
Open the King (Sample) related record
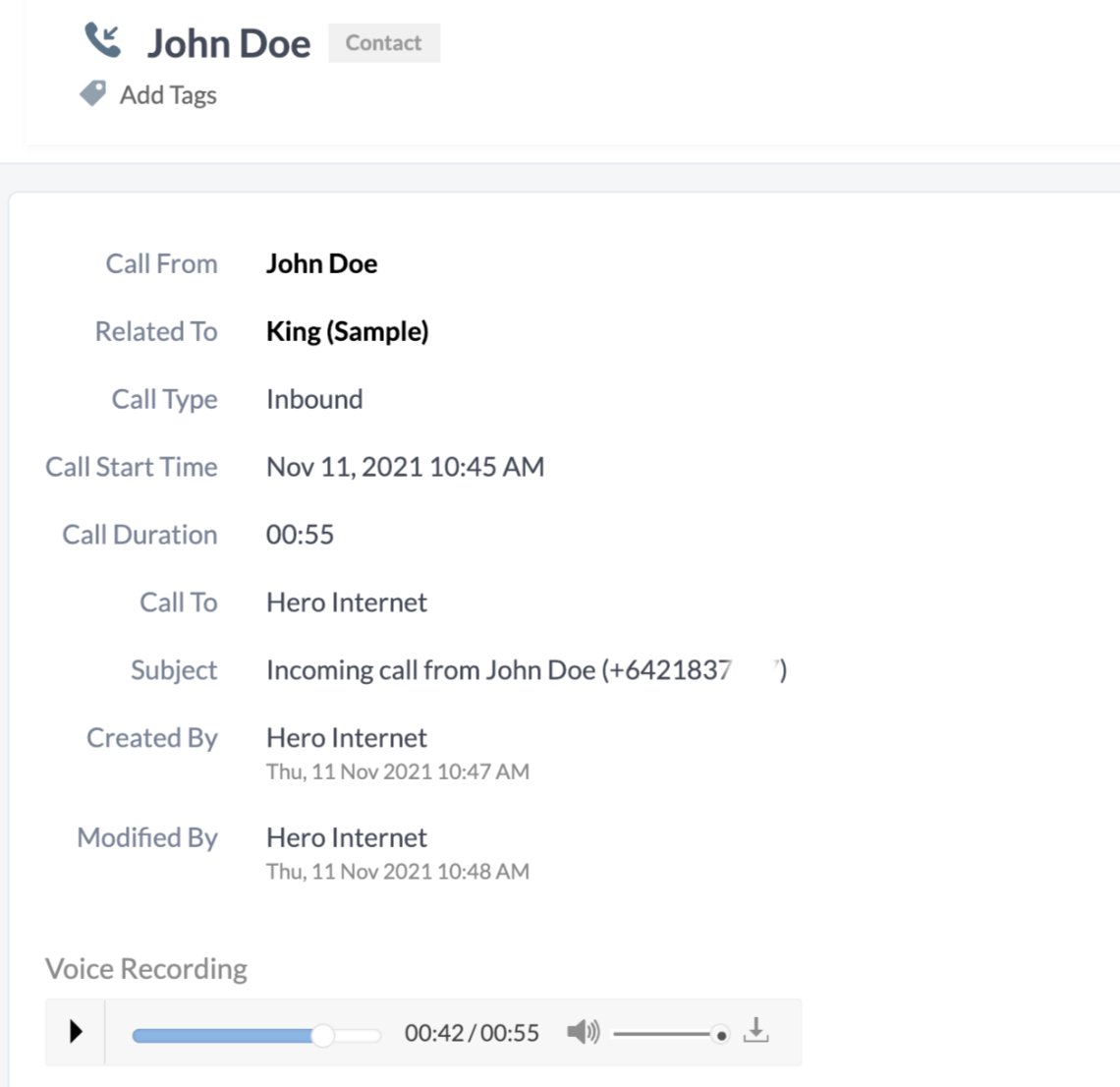(347, 331)
